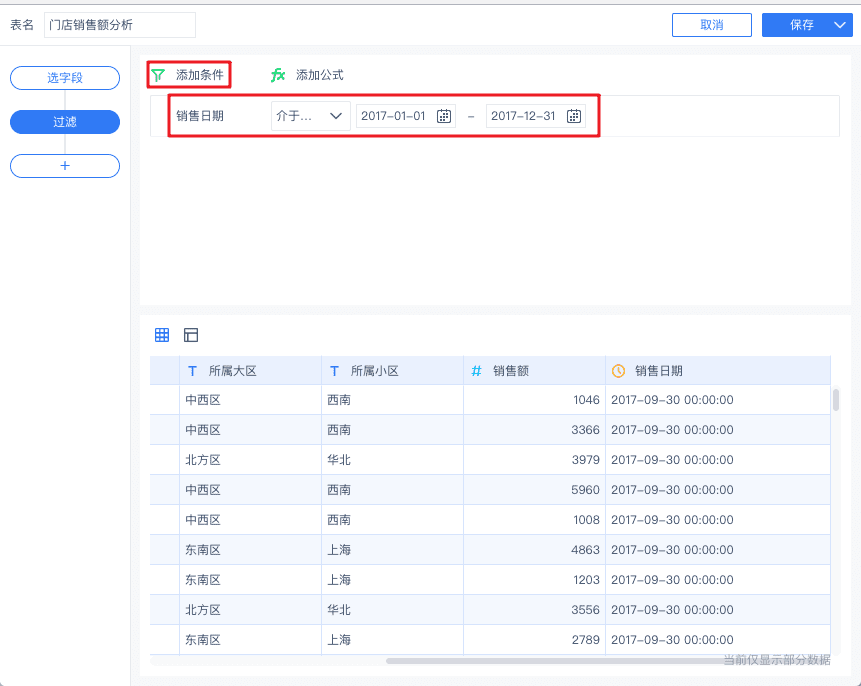The height and width of the screenshot is (686, 861).
Task: Select the cell with sales value 1046
Action: click(534, 400)
